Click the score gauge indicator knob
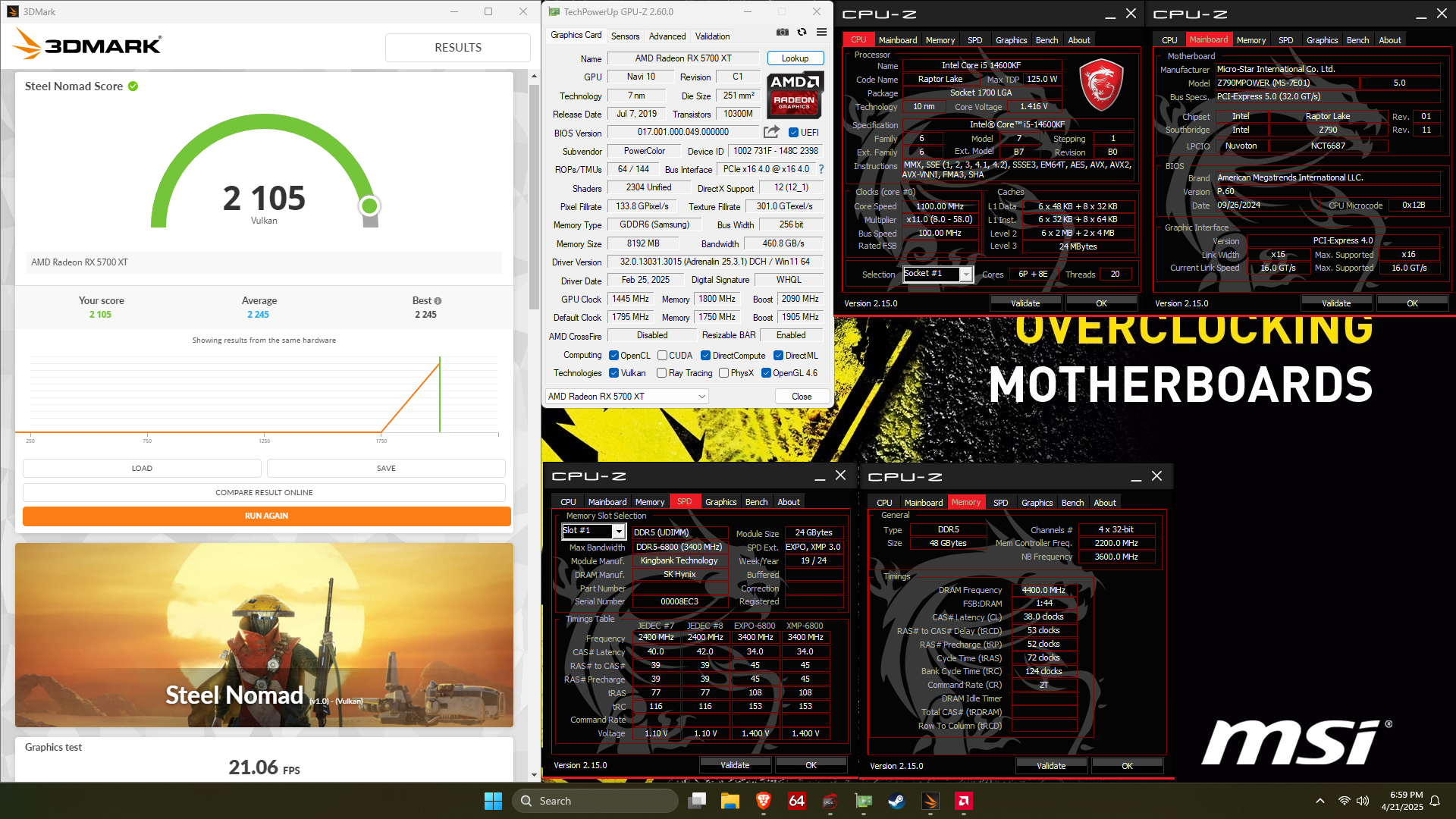The width and height of the screenshot is (1456, 819). click(369, 206)
